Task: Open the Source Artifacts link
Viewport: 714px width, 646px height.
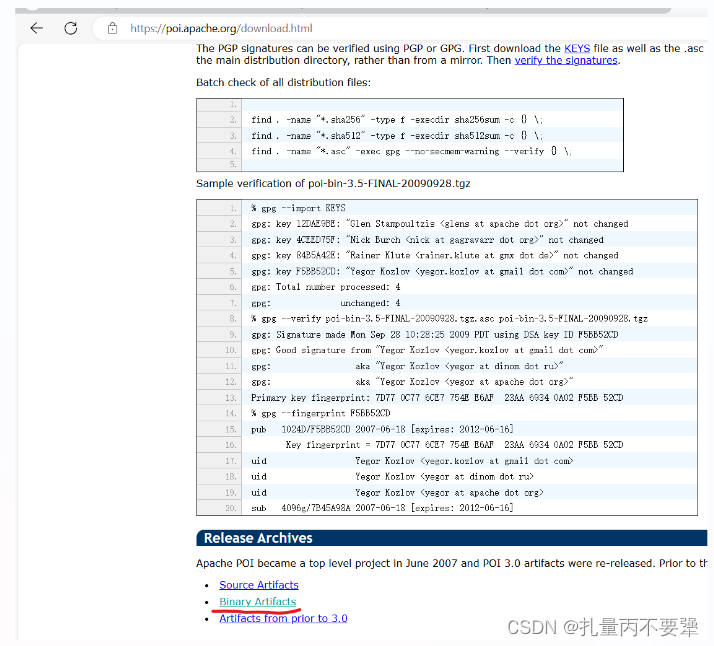Action: (x=259, y=585)
